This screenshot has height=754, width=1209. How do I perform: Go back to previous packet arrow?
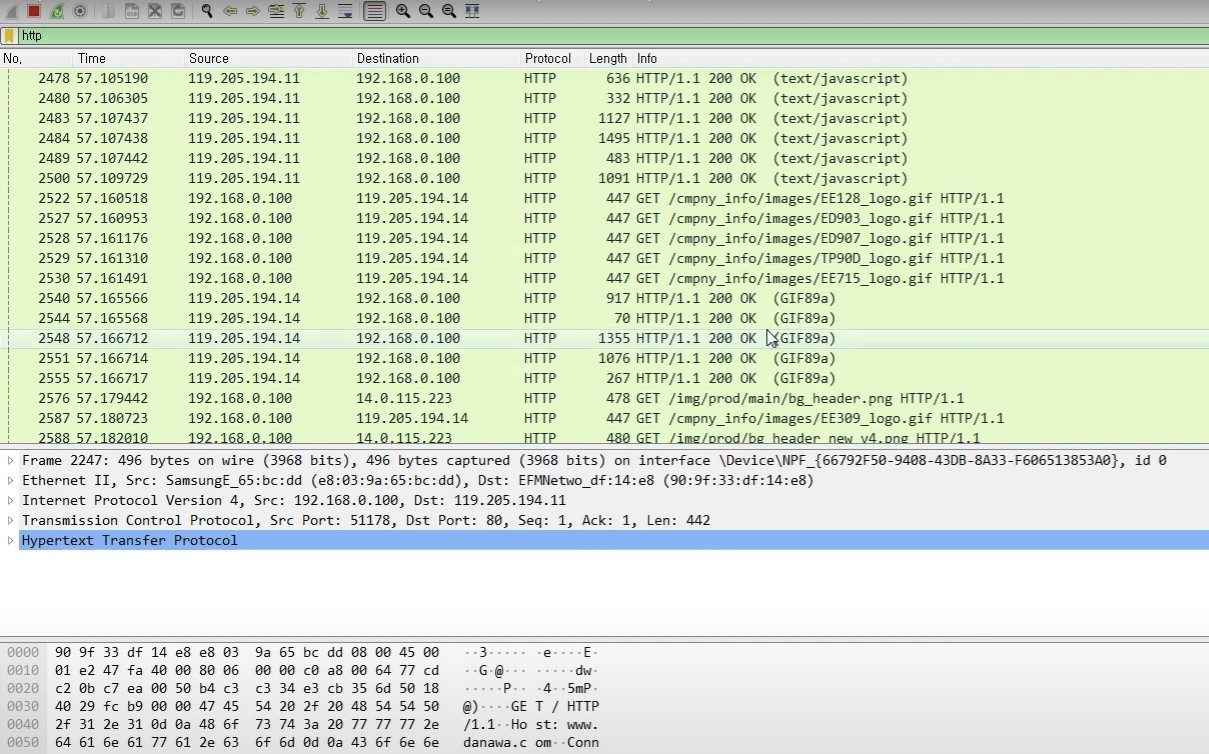click(230, 11)
